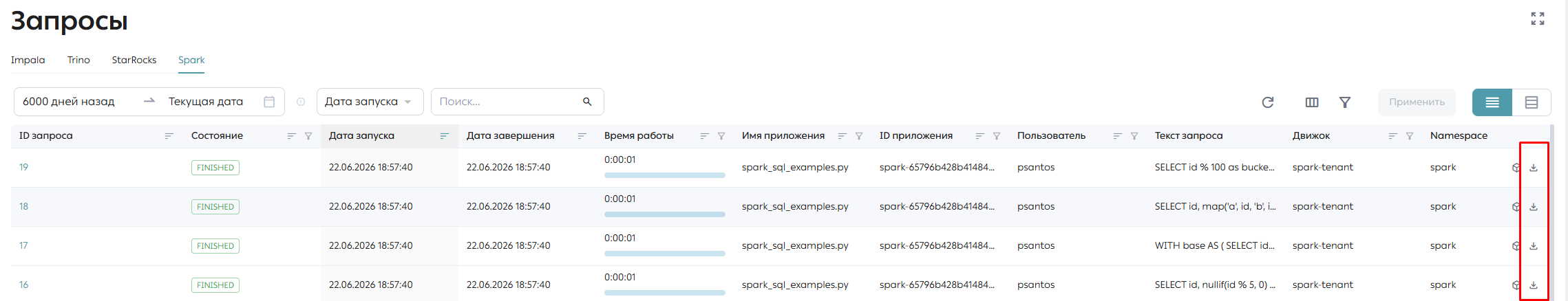Click the start date '6000 дней назад' field

tap(69, 102)
